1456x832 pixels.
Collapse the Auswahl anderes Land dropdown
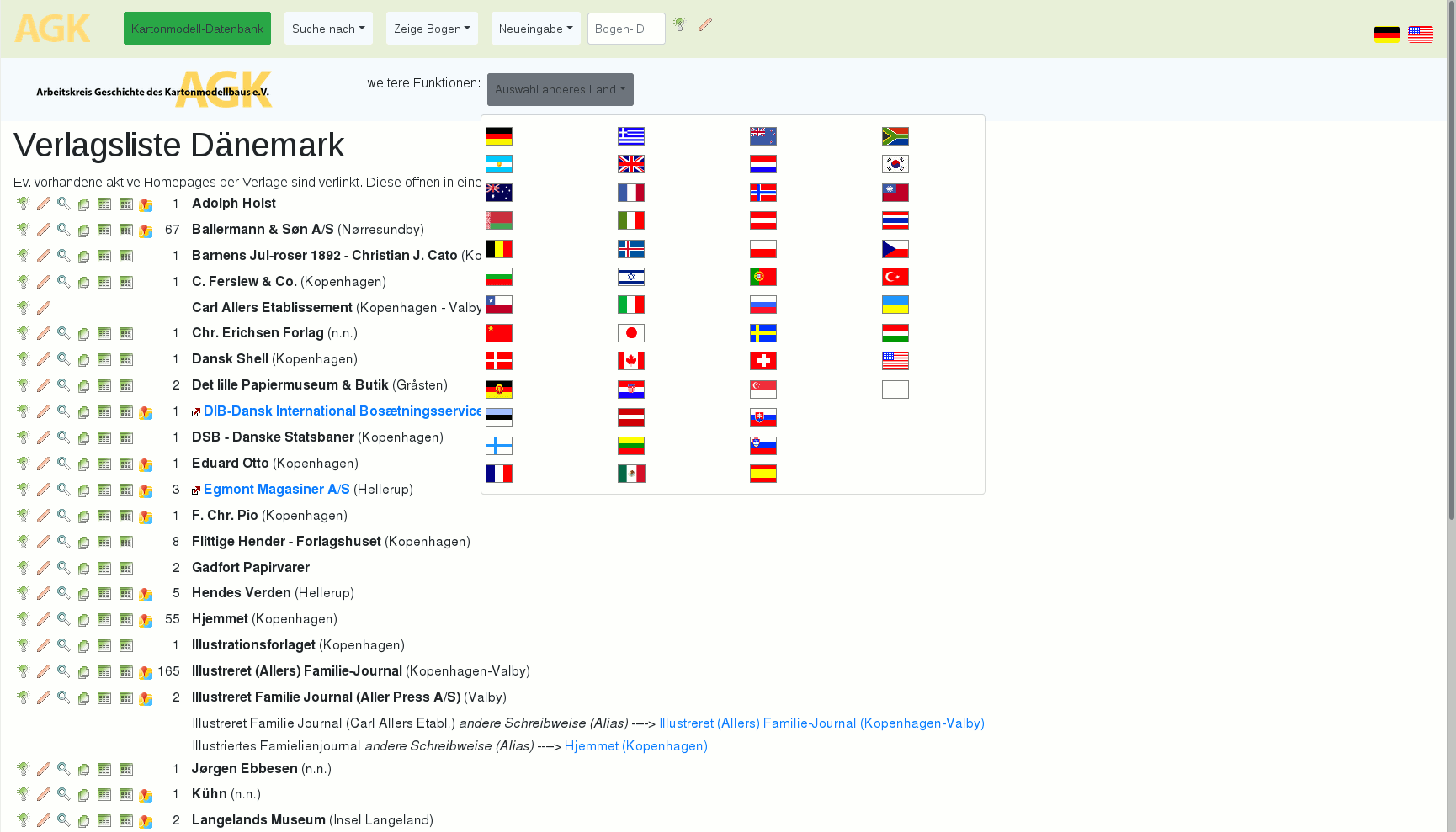click(560, 89)
